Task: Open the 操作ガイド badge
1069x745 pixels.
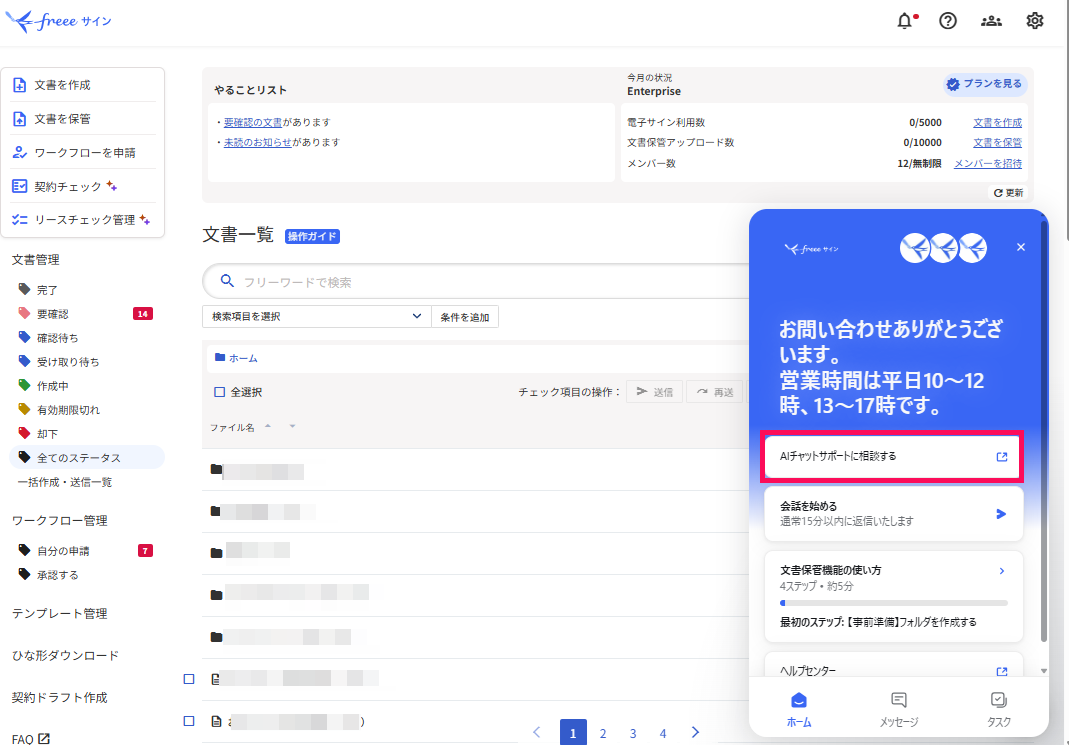Action: 312,237
